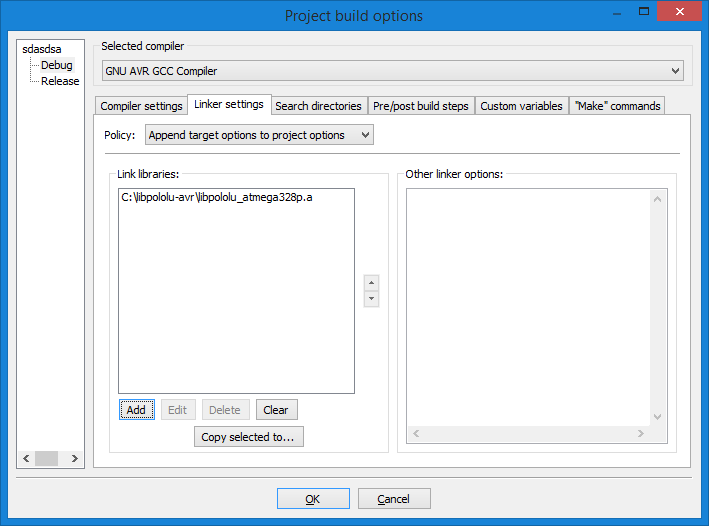709x526 pixels.
Task: Click Copy selected to... button
Action: (248, 437)
